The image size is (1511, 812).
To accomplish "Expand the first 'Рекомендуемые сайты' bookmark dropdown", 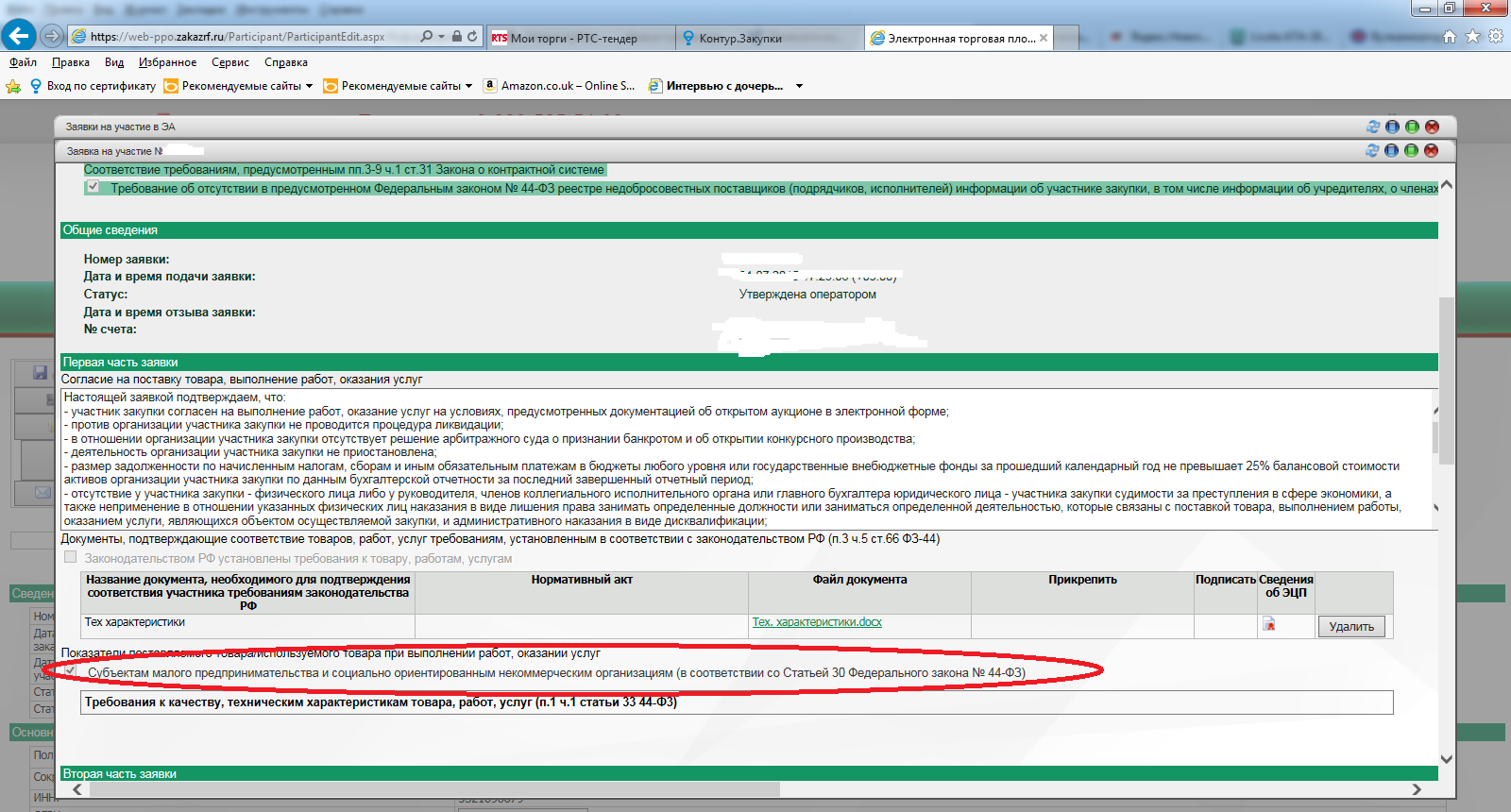I will click(309, 86).
